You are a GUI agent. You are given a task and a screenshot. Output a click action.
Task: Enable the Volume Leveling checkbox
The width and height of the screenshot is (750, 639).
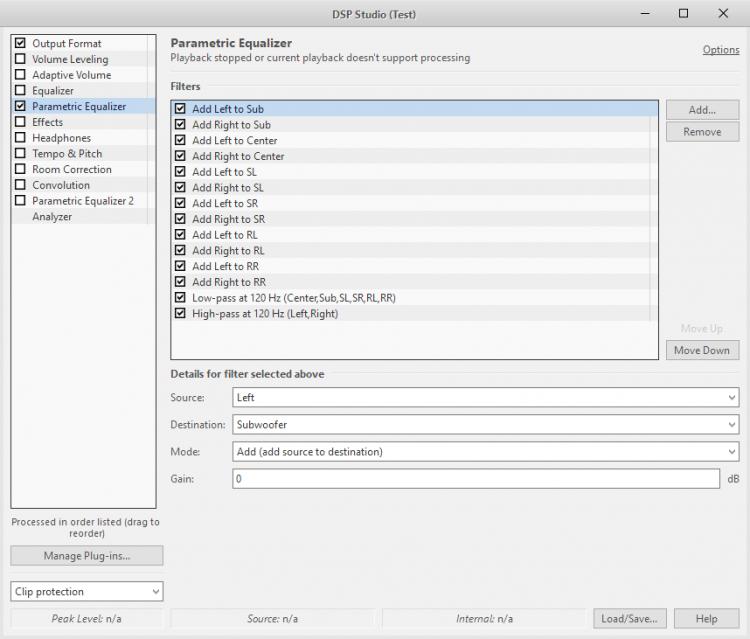tap(20, 59)
